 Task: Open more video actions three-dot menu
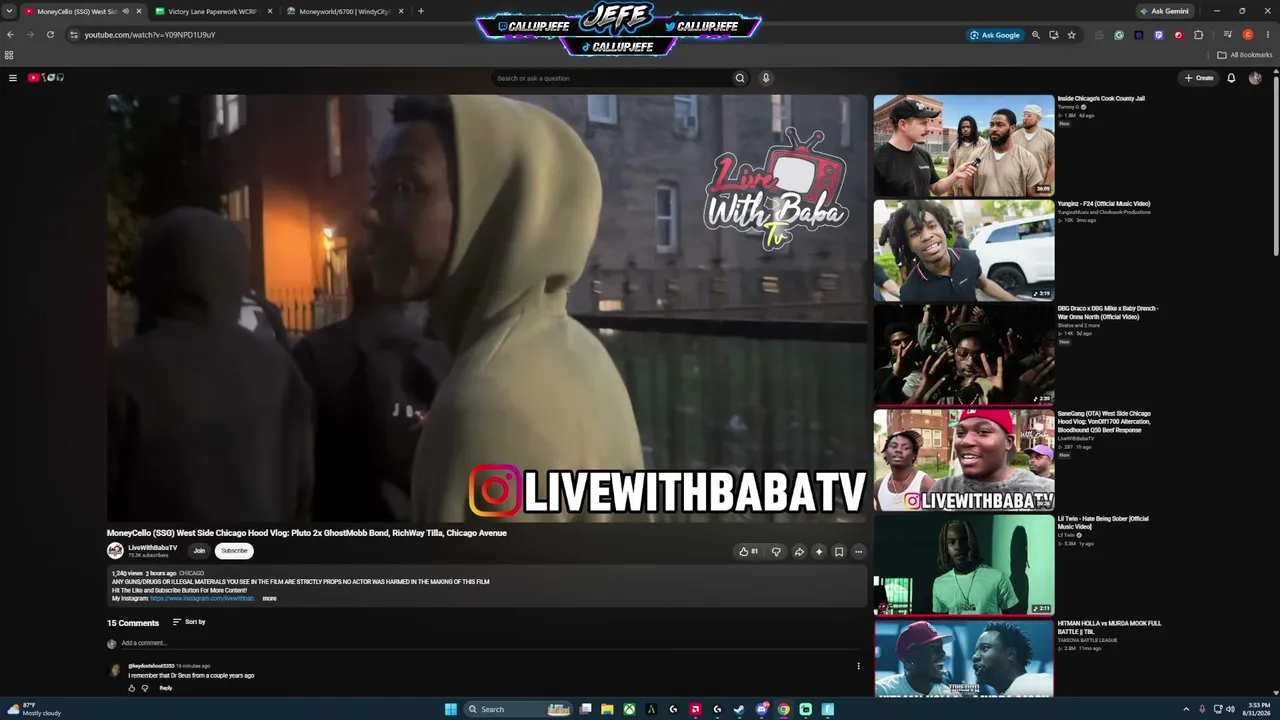click(x=858, y=551)
